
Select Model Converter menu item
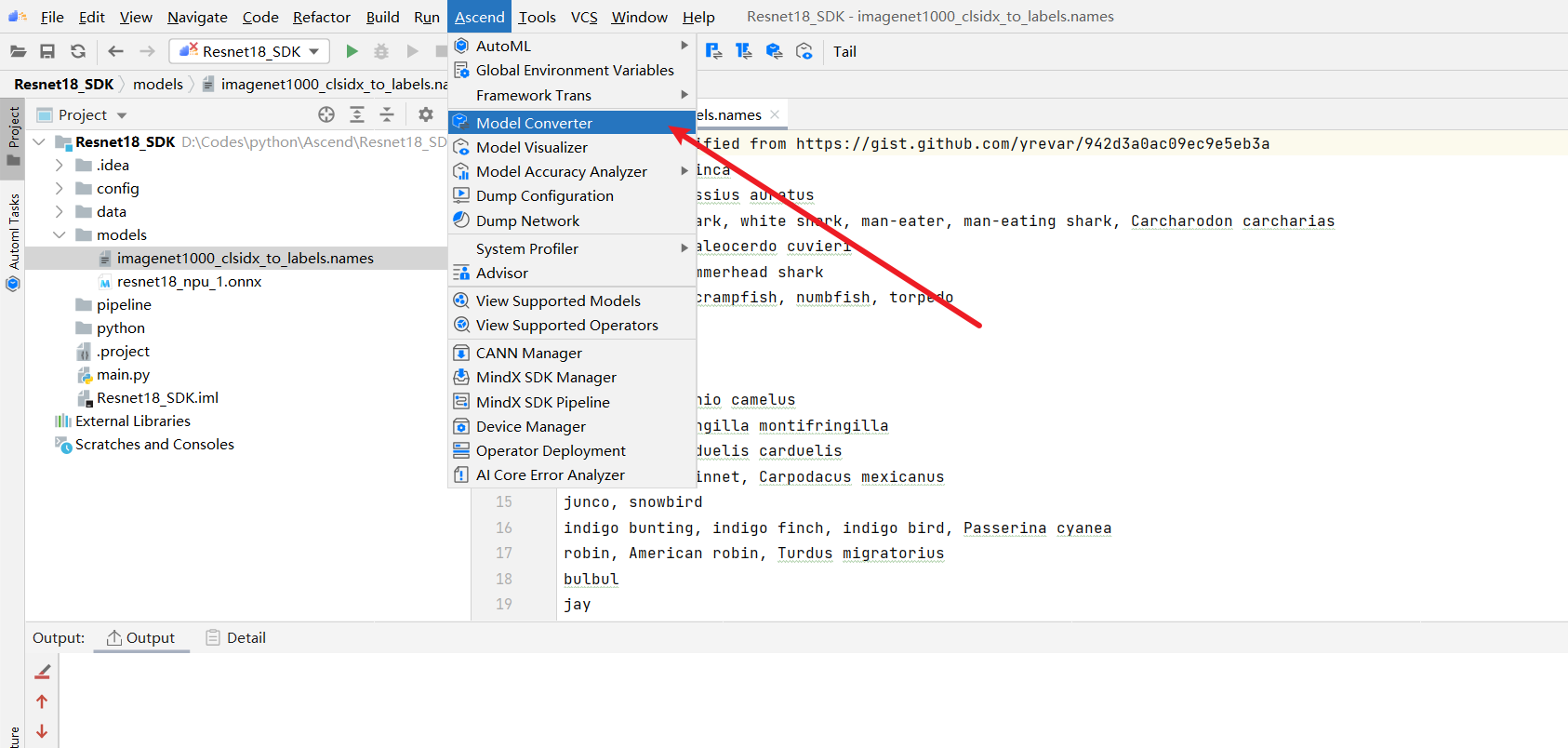572,123
